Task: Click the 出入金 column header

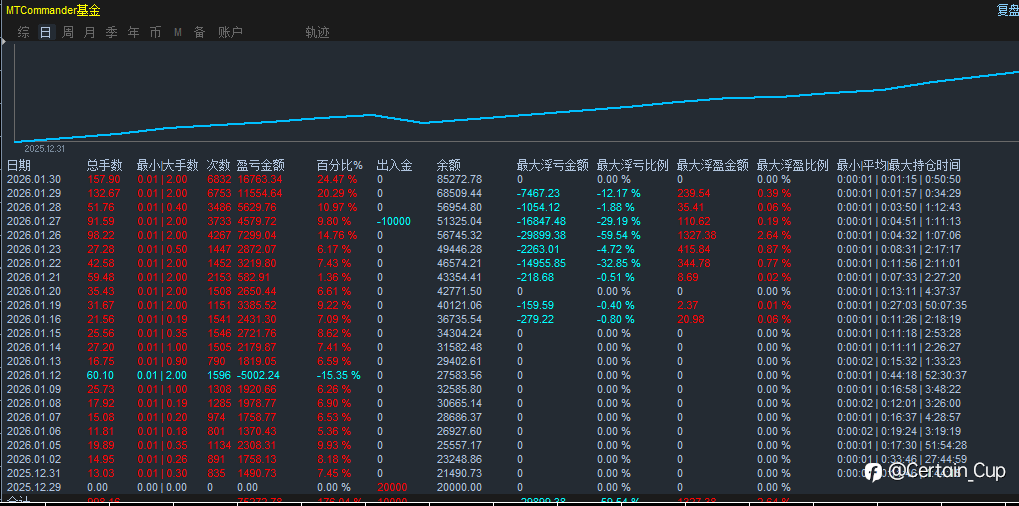Action: [394, 166]
